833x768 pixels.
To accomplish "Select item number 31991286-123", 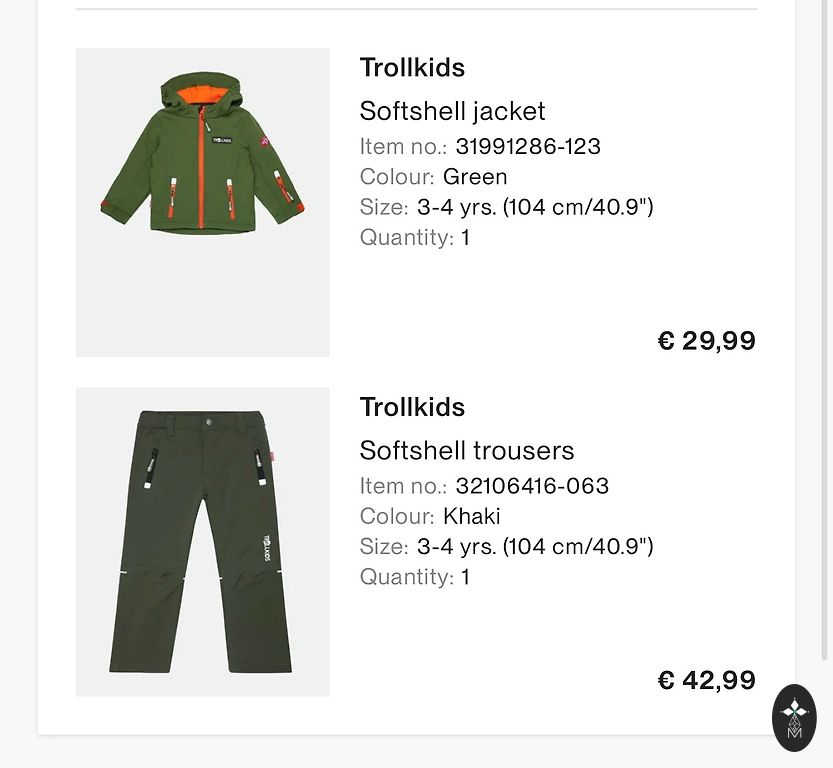I will (x=528, y=146).
